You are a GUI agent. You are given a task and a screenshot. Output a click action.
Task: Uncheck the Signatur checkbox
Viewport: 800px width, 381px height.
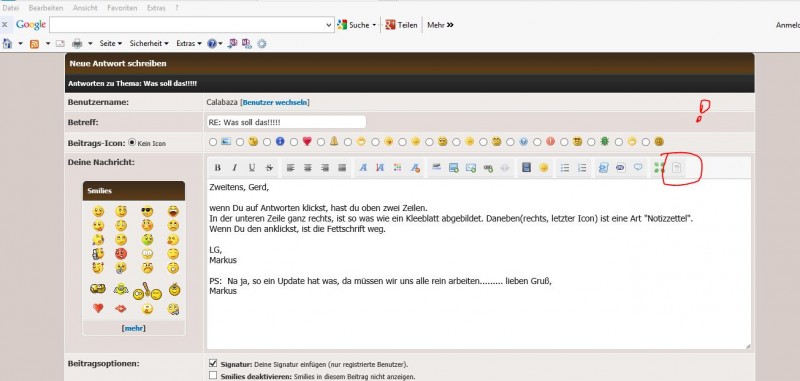[x=213, y=364]
